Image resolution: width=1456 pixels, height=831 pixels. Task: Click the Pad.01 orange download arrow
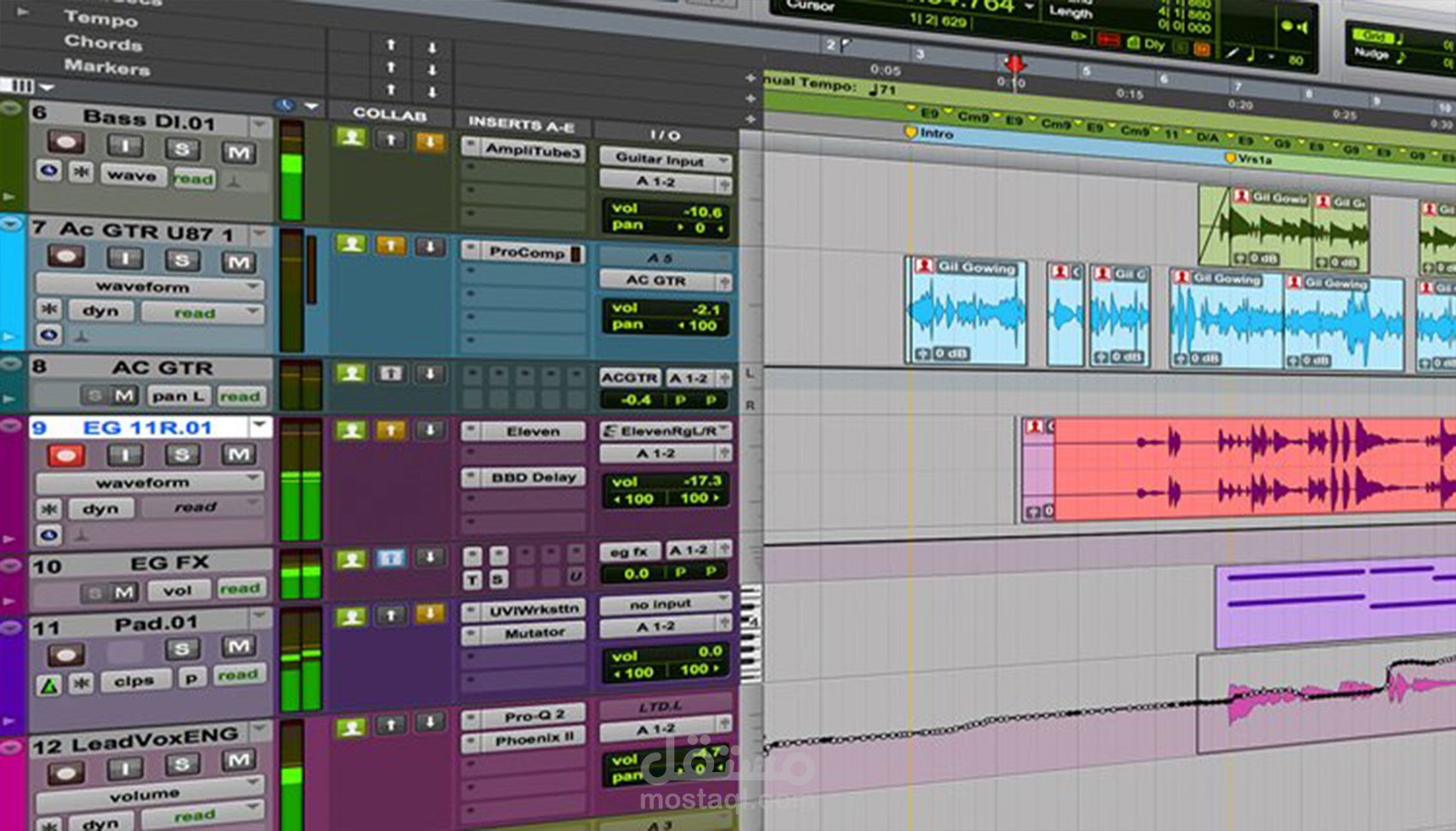(x=431, y=613)
